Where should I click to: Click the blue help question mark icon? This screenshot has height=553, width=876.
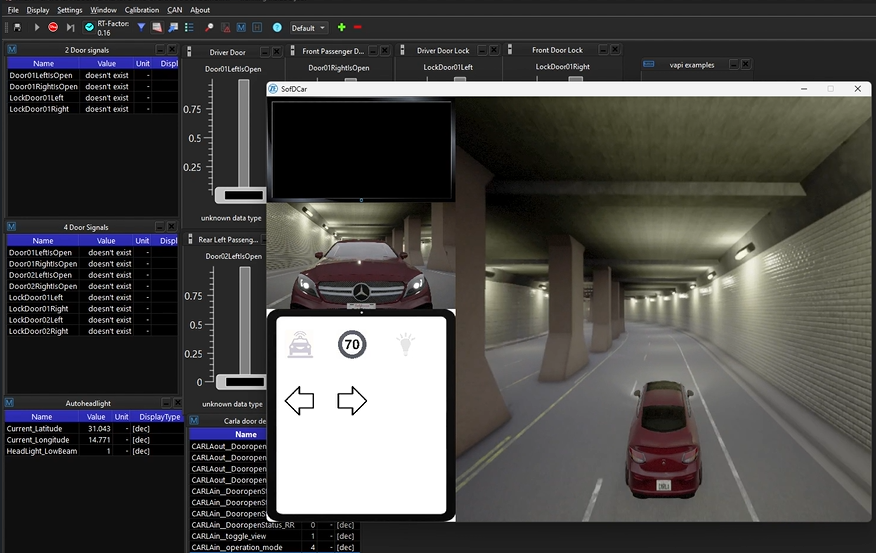click(x=277, y=27)
